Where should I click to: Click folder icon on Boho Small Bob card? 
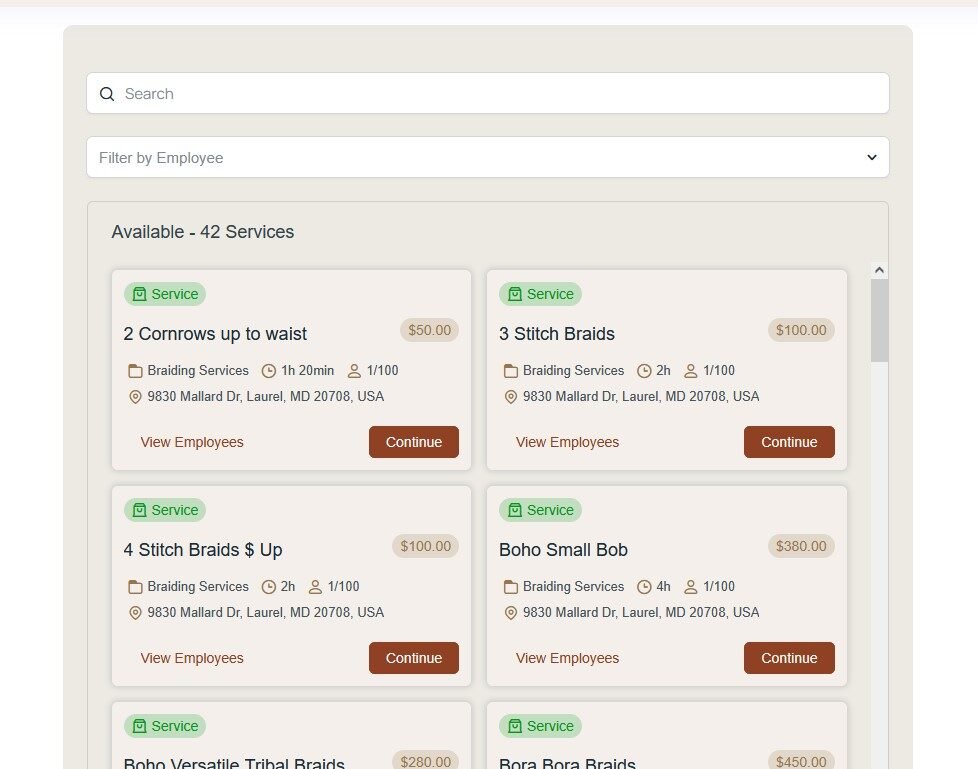(511, 587)
